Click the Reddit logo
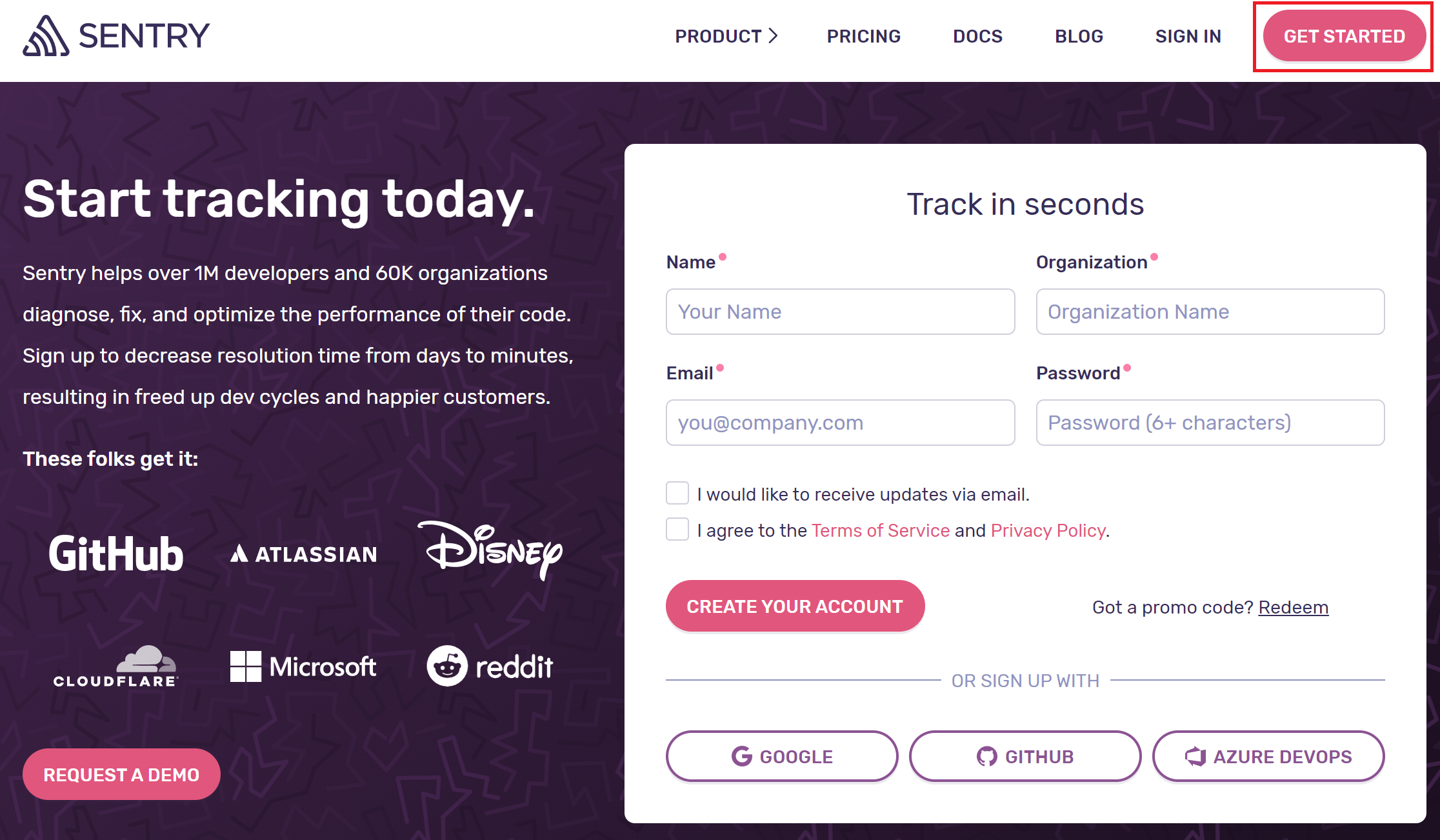 tap(490, 666)
